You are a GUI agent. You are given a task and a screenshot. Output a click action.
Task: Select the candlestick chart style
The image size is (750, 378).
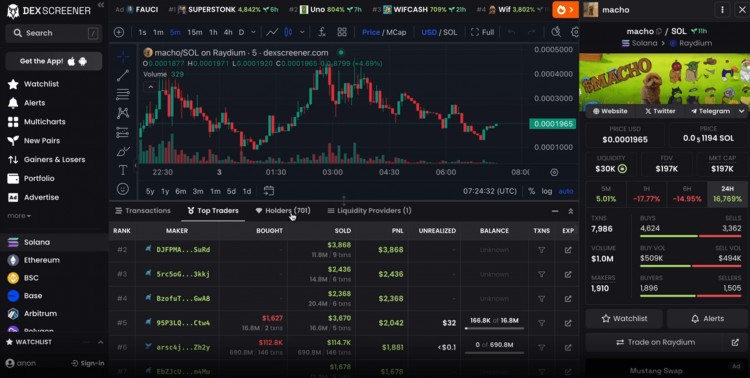point(288,32)
